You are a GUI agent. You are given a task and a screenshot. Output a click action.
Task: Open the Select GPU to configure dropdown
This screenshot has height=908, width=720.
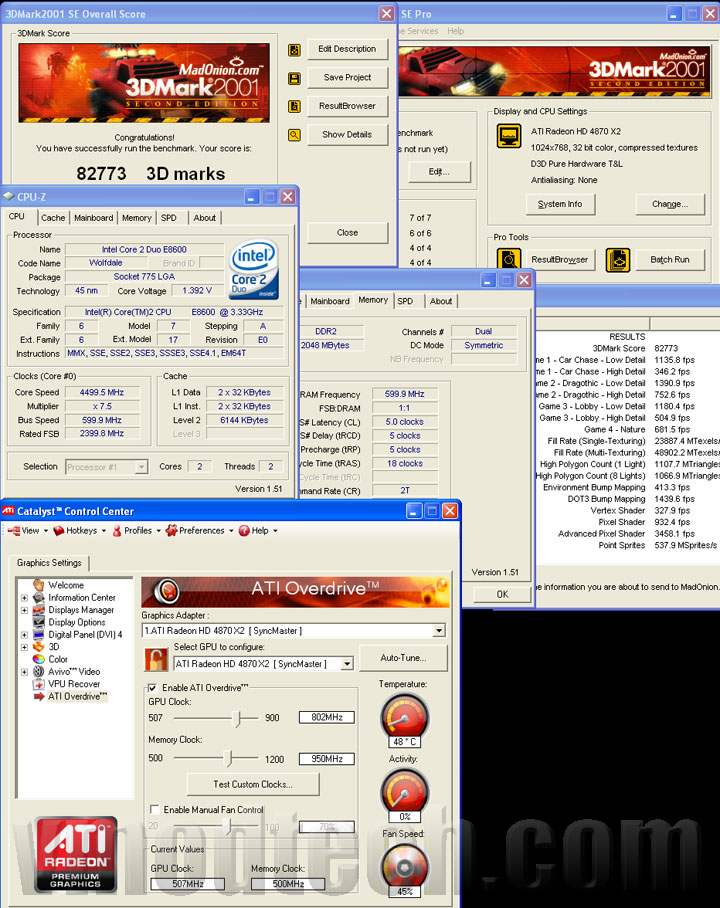pos(347,664)
